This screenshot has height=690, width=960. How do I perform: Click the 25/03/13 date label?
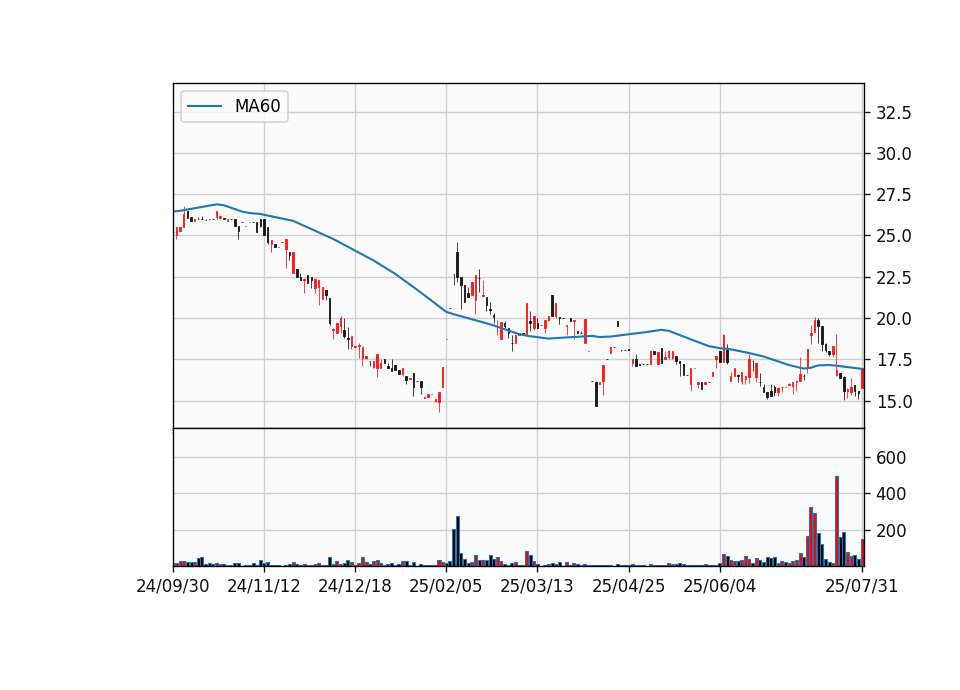point(537,586)
